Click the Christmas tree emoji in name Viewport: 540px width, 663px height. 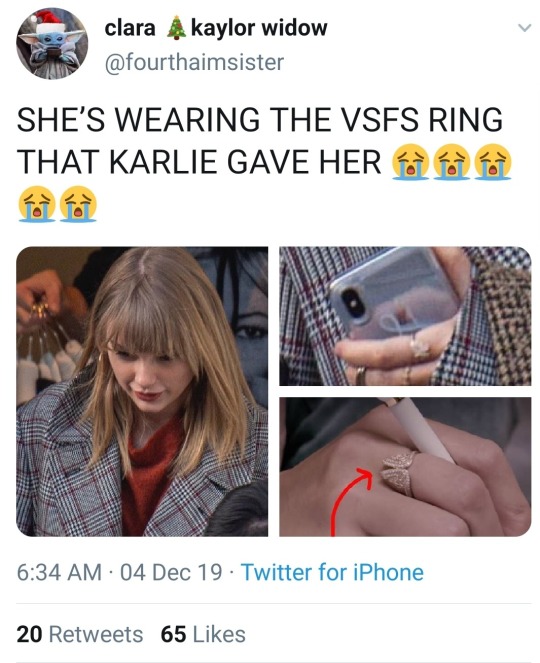coord(177,28)
